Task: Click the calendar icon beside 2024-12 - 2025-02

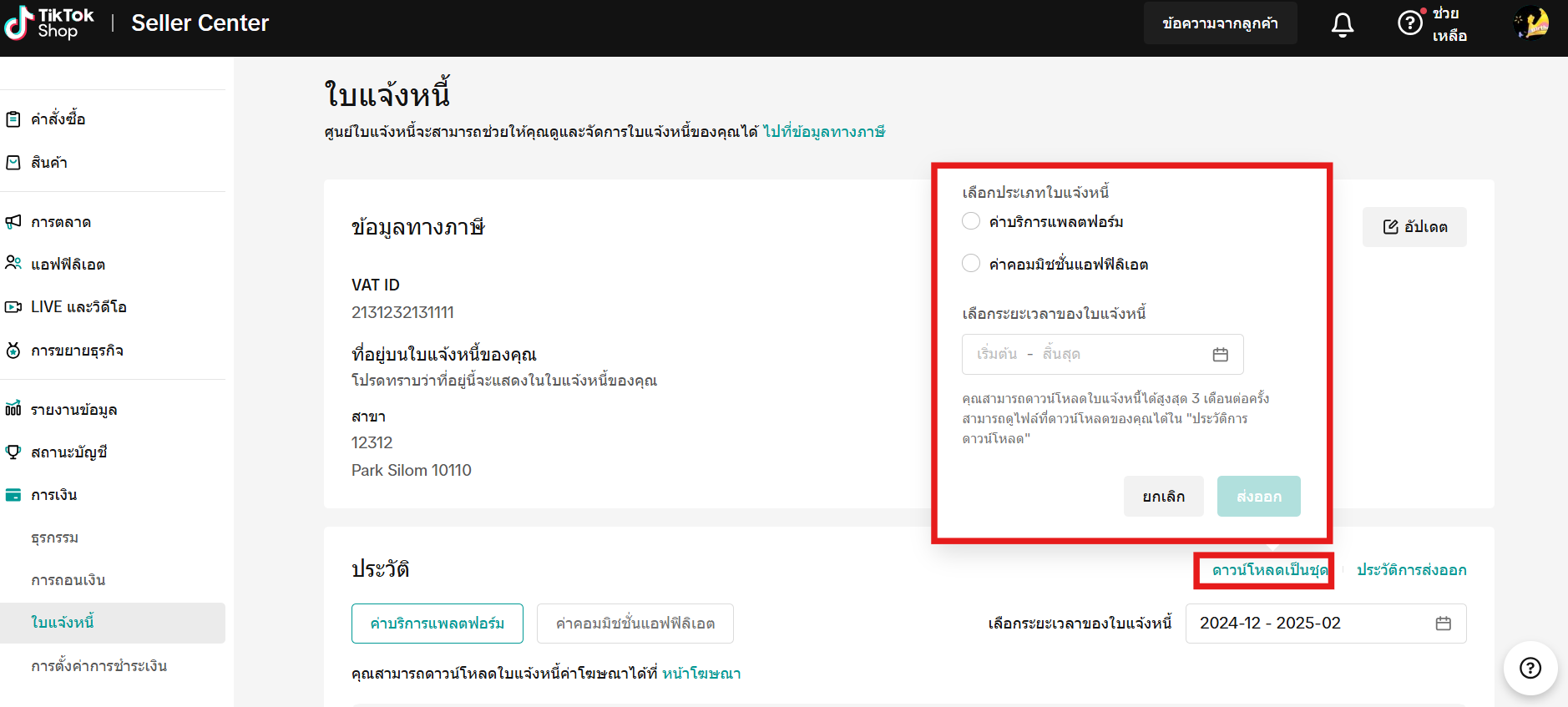Action: click(1444, 624)
